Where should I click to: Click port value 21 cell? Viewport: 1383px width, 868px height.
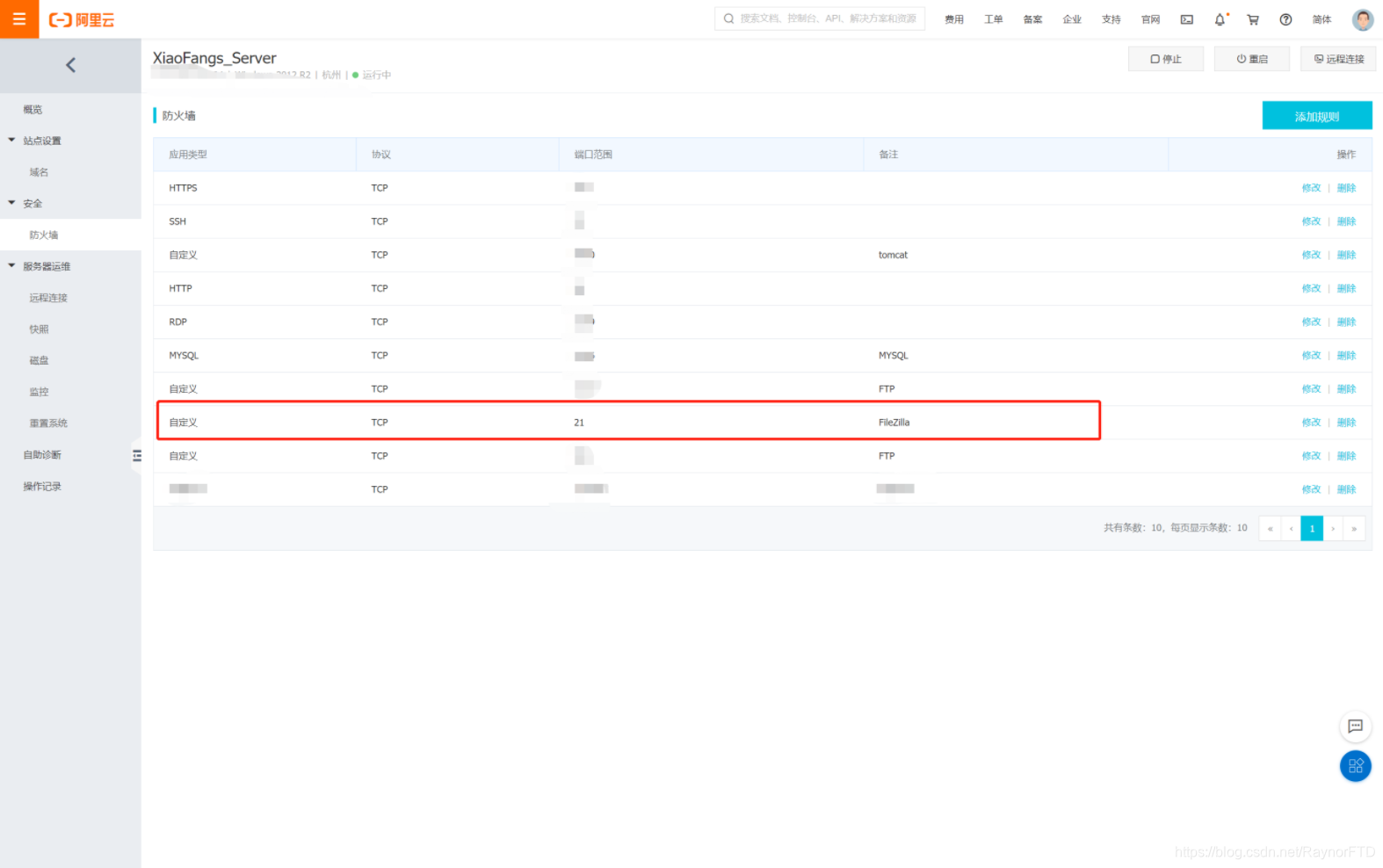(579, 423)
